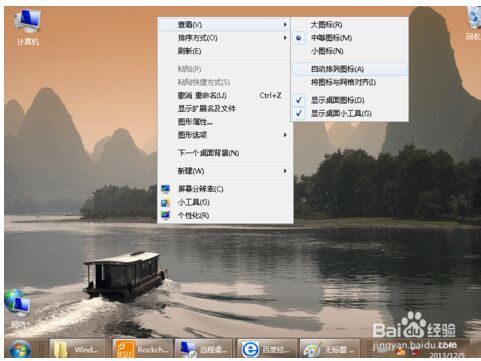Image resolution: width=481 pixels, height=361 pixels.
Task: Expand the 查看(V) submenu arrow
Action: tap(285, 25)
